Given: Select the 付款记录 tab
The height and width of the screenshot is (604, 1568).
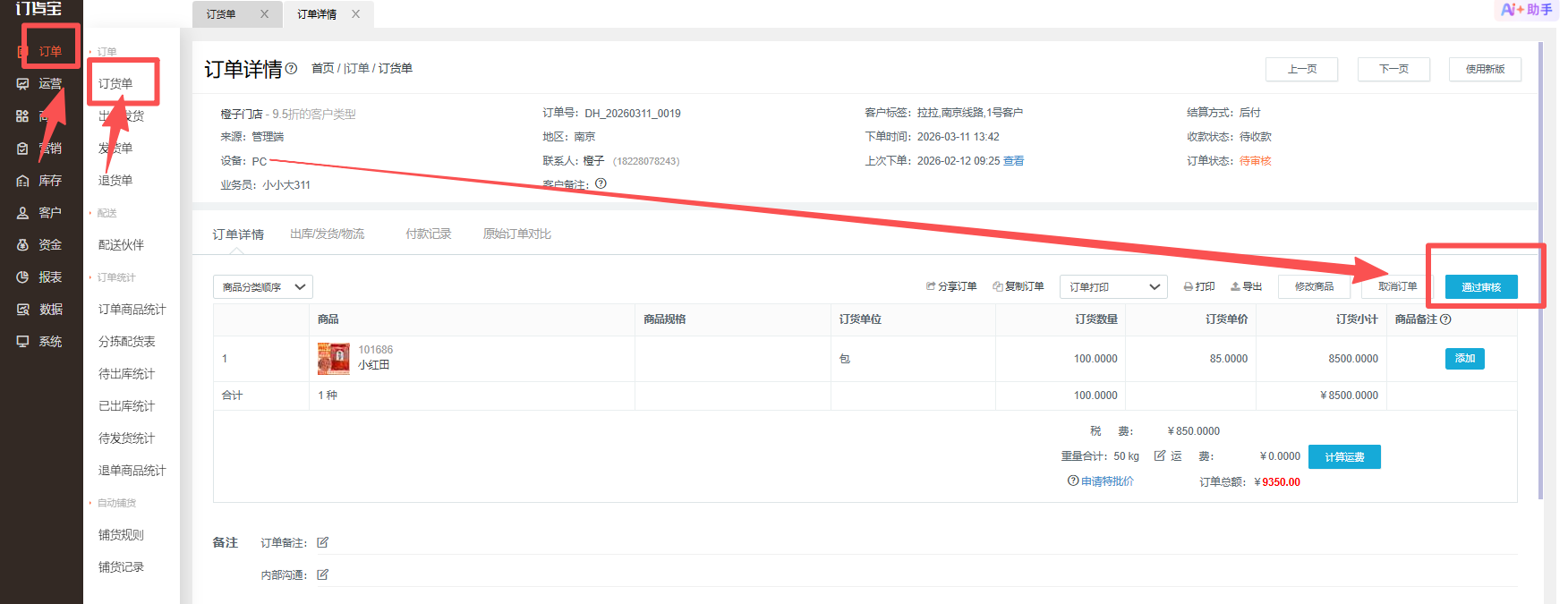Looking at the screenshot, I should tap(429, 234).
